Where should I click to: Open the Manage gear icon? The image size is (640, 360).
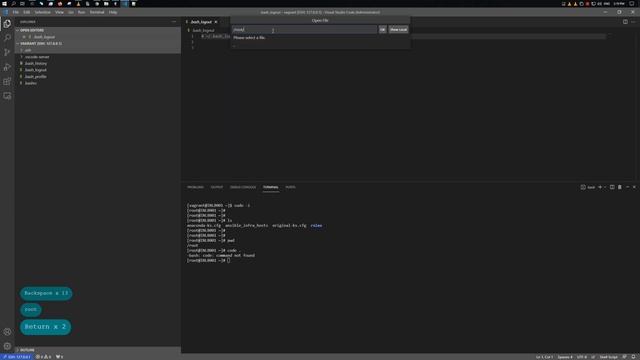[x=7, y=346]
